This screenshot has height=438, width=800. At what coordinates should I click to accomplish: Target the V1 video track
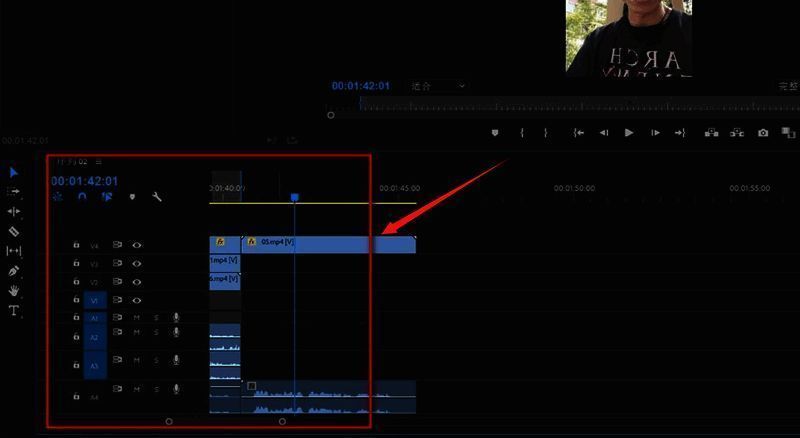(x=95, y=300)
